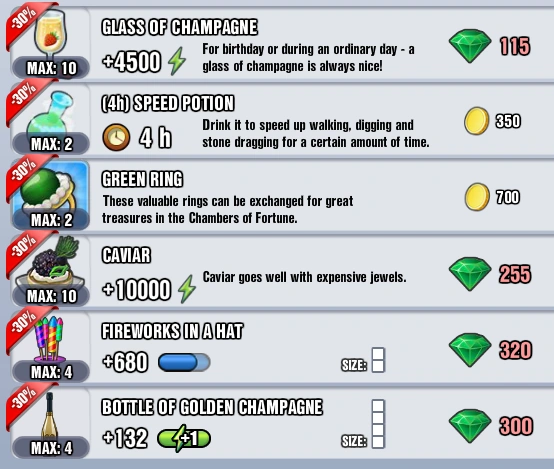Click the gold coin icon beside 700

[x=477, y=197]
